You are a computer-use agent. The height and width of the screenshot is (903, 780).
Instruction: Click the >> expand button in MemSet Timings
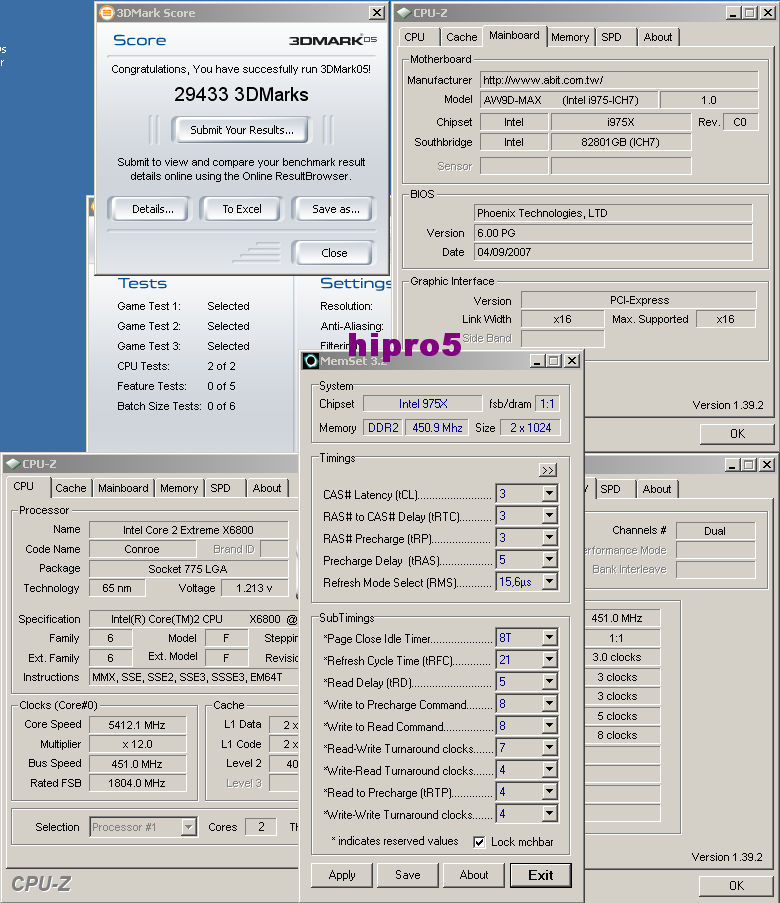(x=548, y=471)
